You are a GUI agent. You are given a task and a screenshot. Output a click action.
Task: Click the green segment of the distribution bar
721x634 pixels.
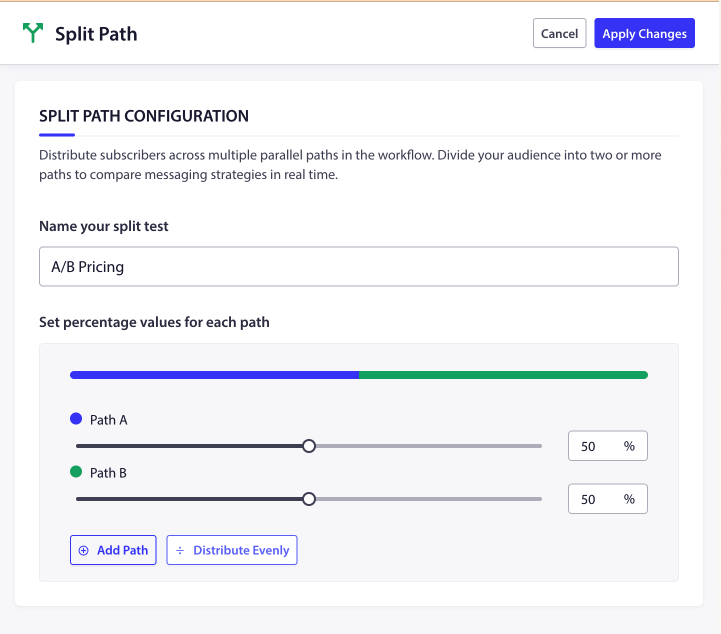503,375
